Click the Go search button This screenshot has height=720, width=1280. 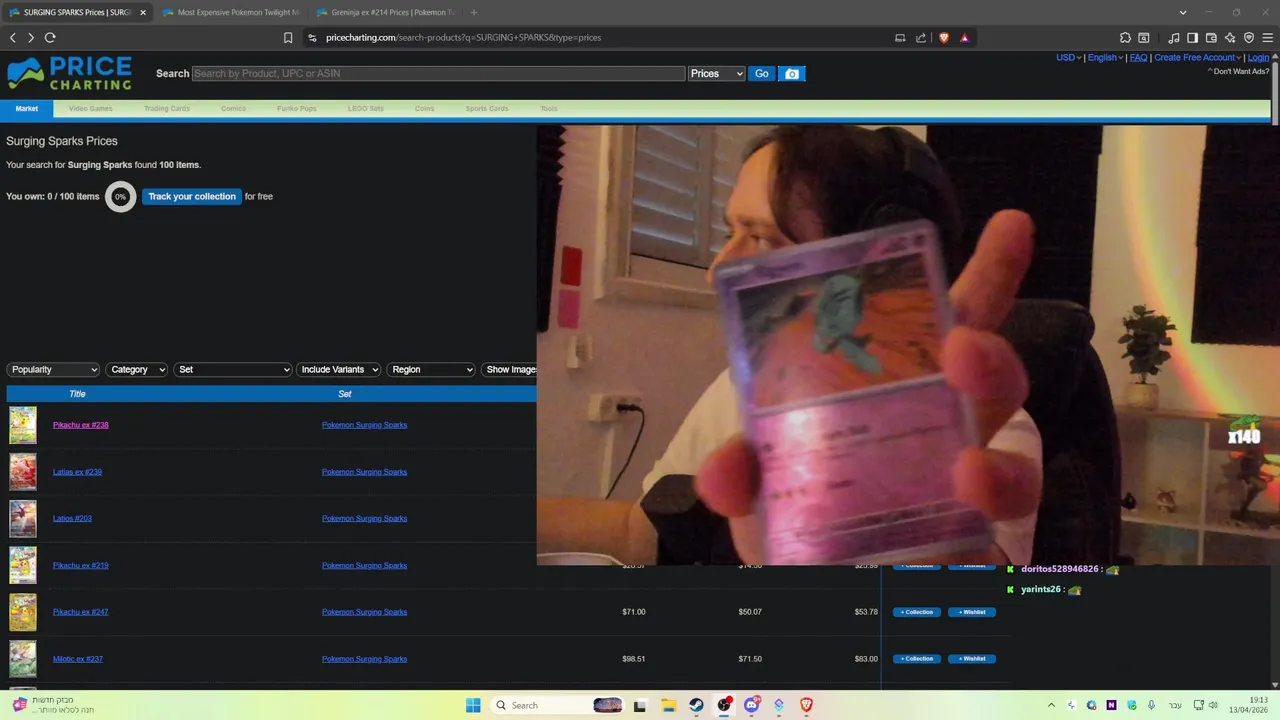(x=762, y=73)
